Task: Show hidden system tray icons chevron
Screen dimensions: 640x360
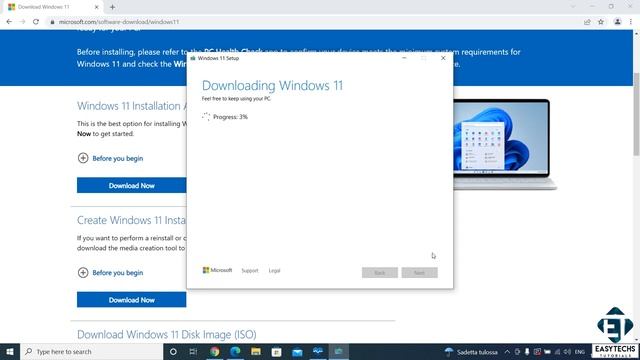Action: point(507,351)
